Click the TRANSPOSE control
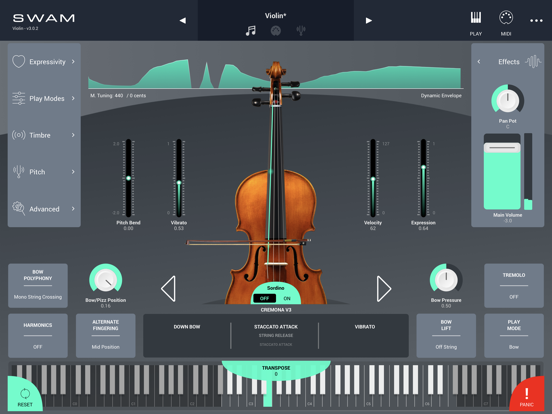The image size is (552, 414). [x=276, y=370]
